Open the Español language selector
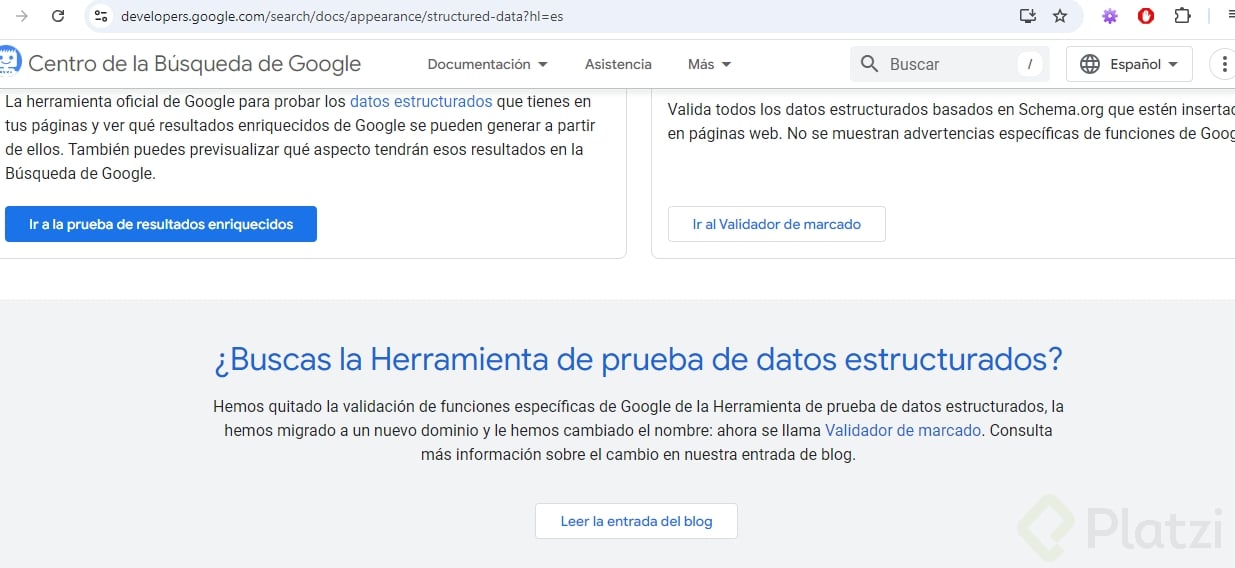The height and width of the screenshot is (568, 1235). (x=1129, y=64)
